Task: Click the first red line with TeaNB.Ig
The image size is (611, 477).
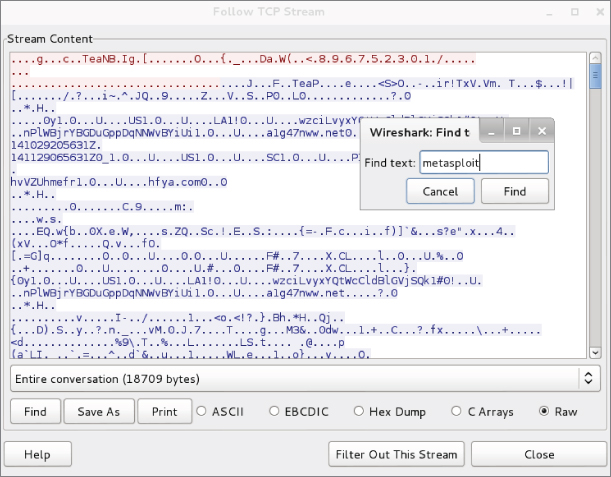Action: point(243,59)
